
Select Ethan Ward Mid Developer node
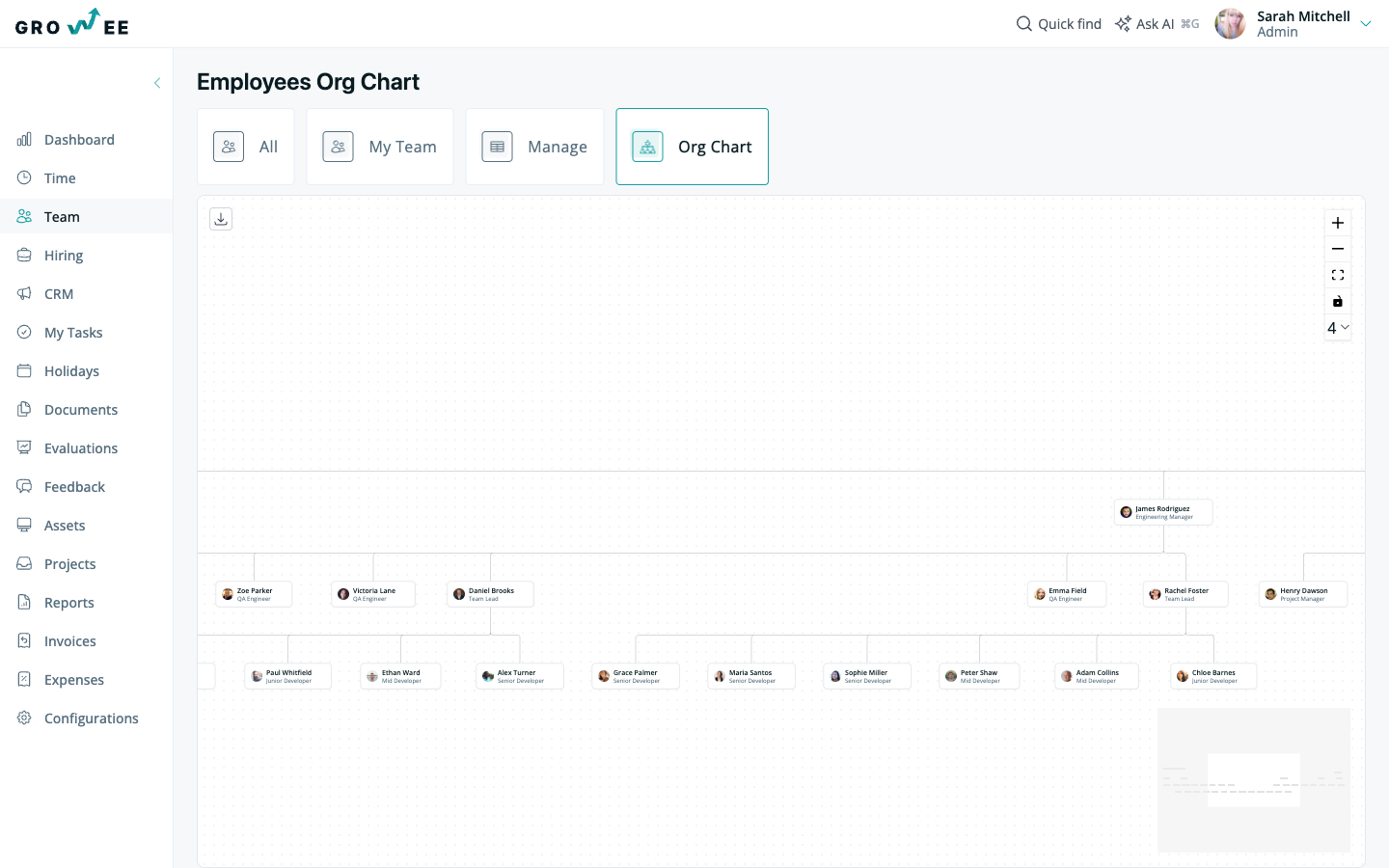pyautogui.click(x=400, y=676)
